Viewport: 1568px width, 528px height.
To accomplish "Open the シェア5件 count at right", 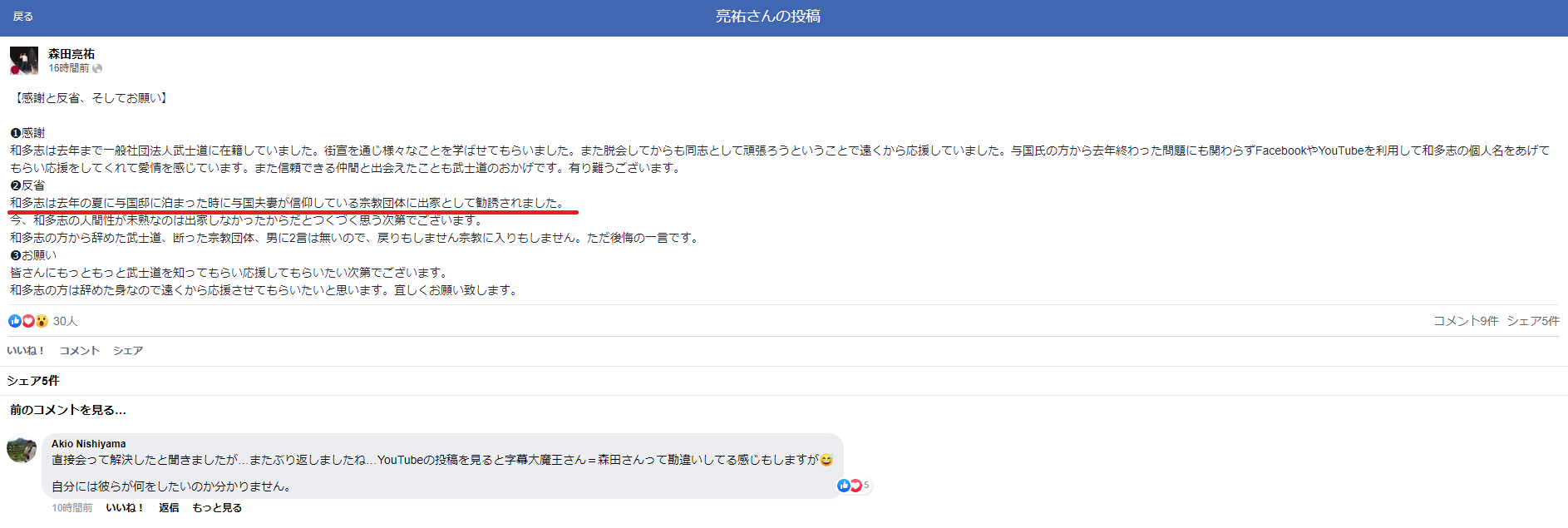I will [x=1532, y=321].
